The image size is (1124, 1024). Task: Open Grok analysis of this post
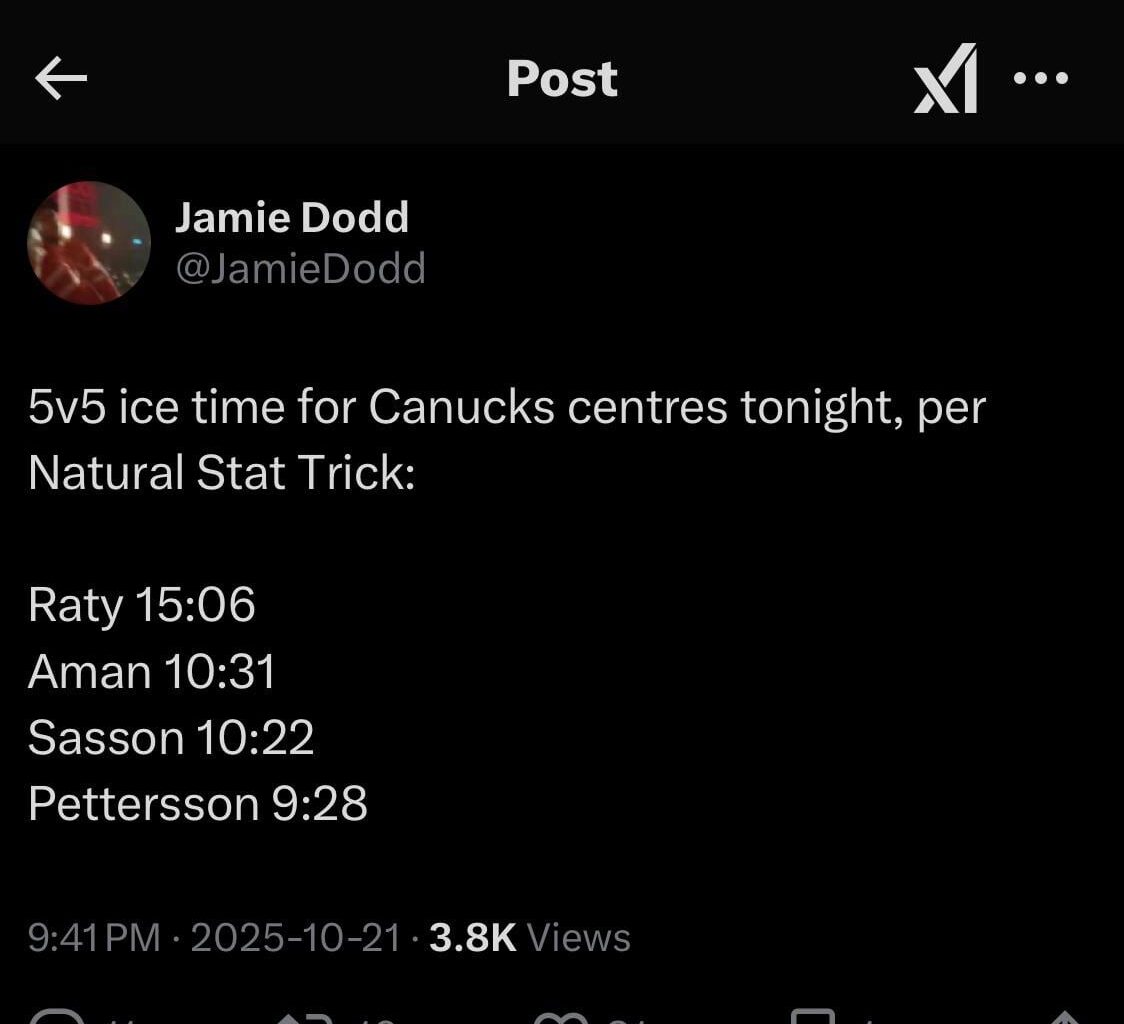click(944, 80)
